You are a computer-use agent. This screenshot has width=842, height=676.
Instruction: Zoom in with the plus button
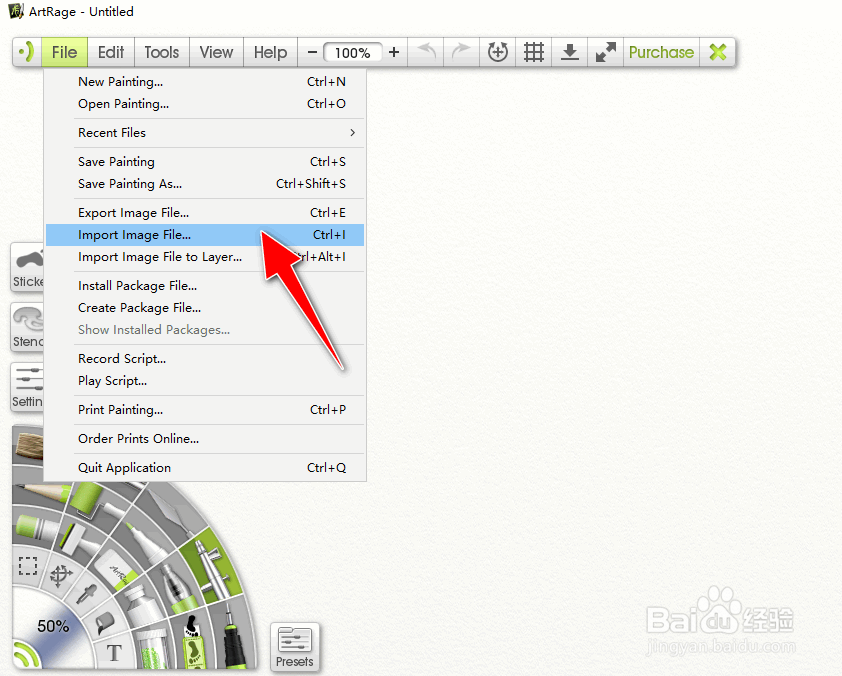pyautogui.click(x=394, y=52)
